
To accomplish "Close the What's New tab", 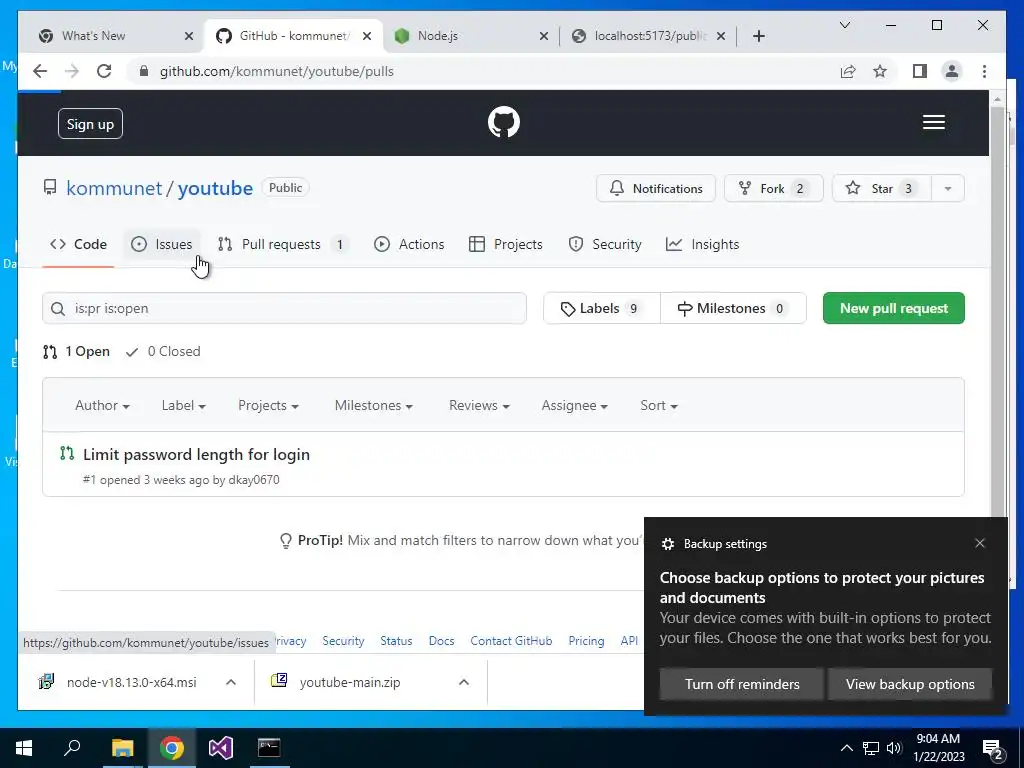I will point(189,36).
